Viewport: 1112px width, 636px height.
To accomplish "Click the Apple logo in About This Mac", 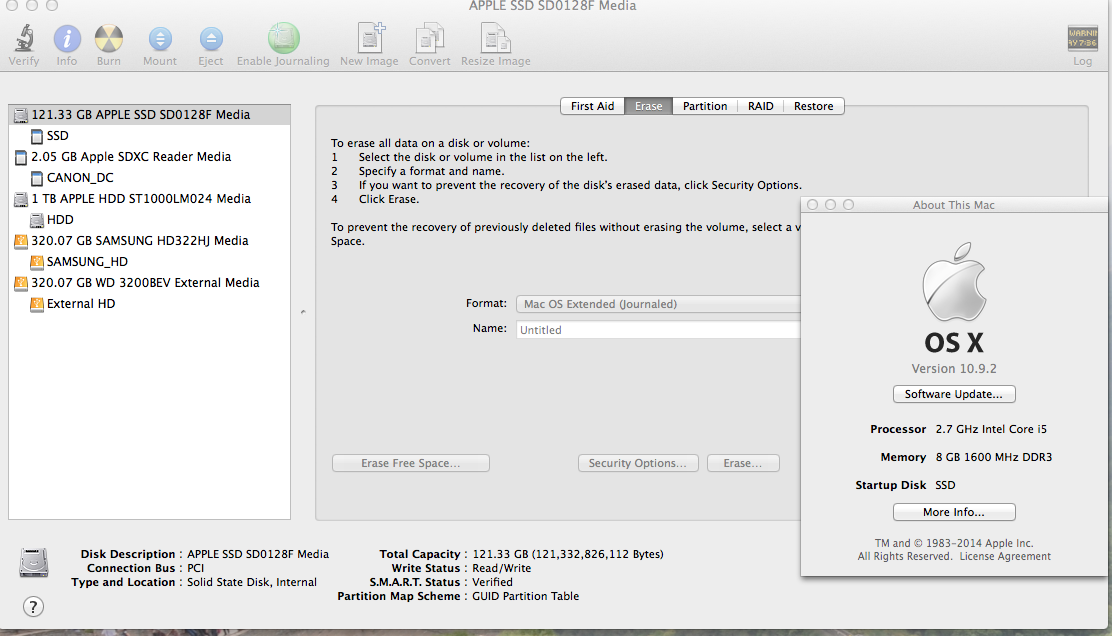I will click(x=954, y=281).
